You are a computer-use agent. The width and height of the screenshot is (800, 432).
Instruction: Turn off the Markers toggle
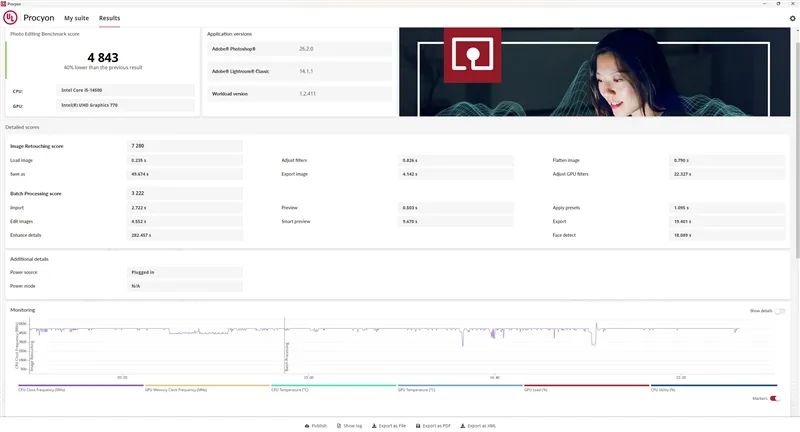pyautogui.click(x=774, y=398)
